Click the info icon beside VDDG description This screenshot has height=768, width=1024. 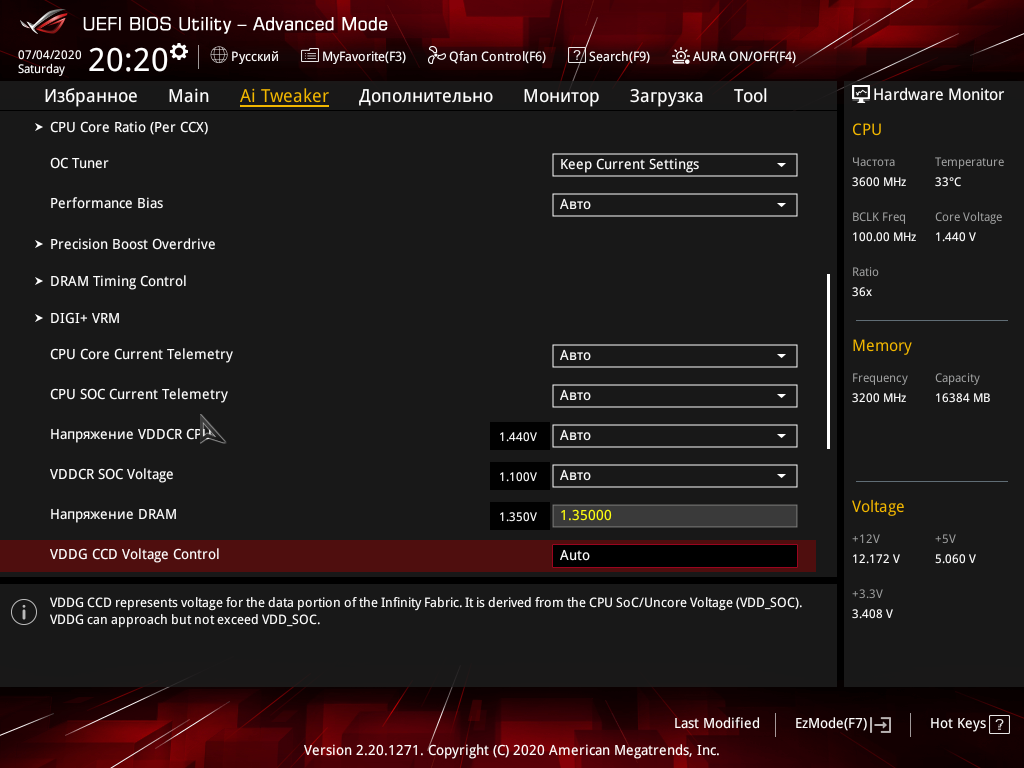coord(24,612)
